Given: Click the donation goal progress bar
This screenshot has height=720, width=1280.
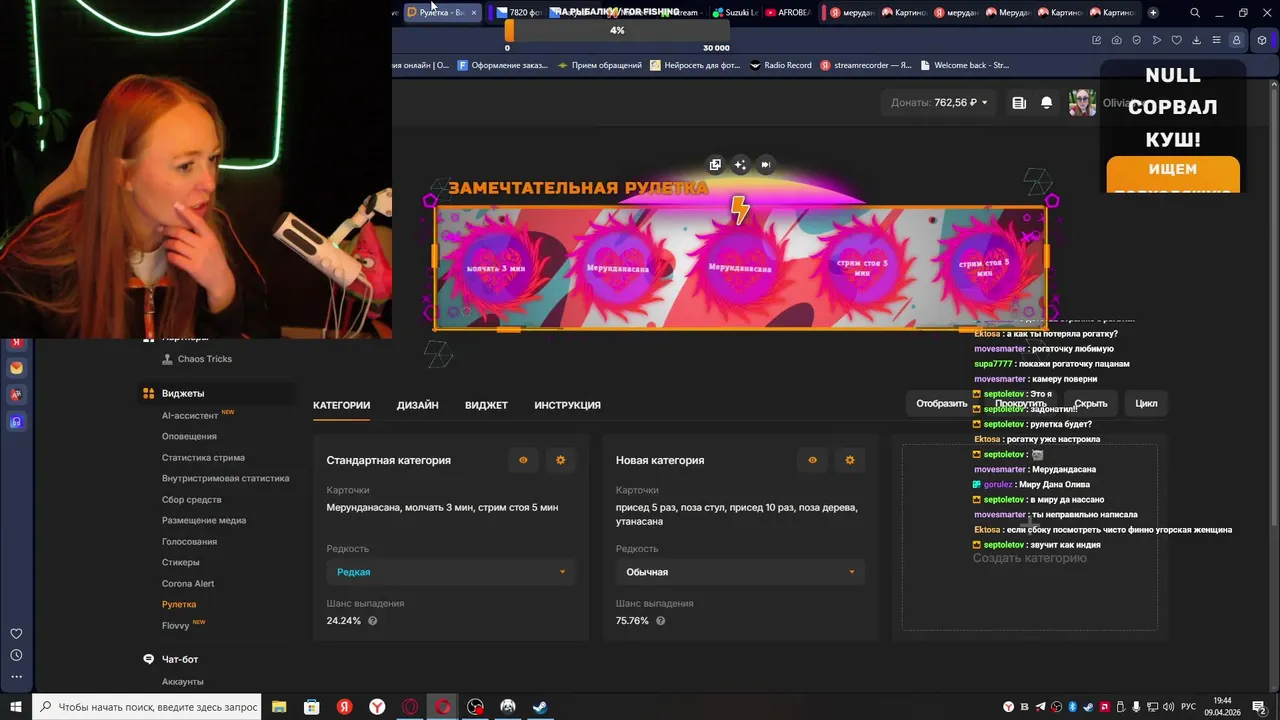Looking at the screenshot, I should click(x=617, y=31).
